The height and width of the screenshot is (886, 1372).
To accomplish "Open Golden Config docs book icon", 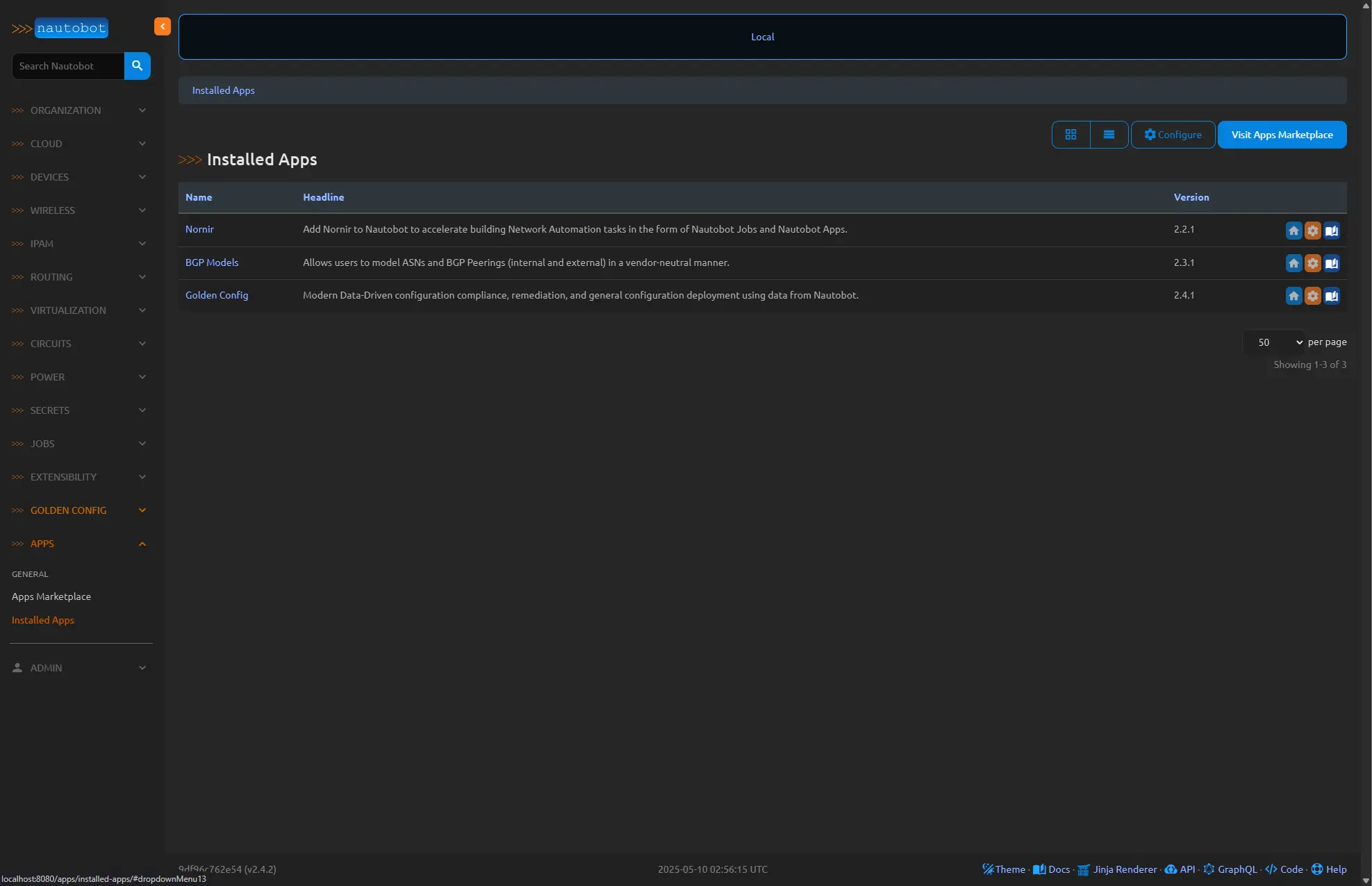I will pyautogui.click(x=1331, y=296).
